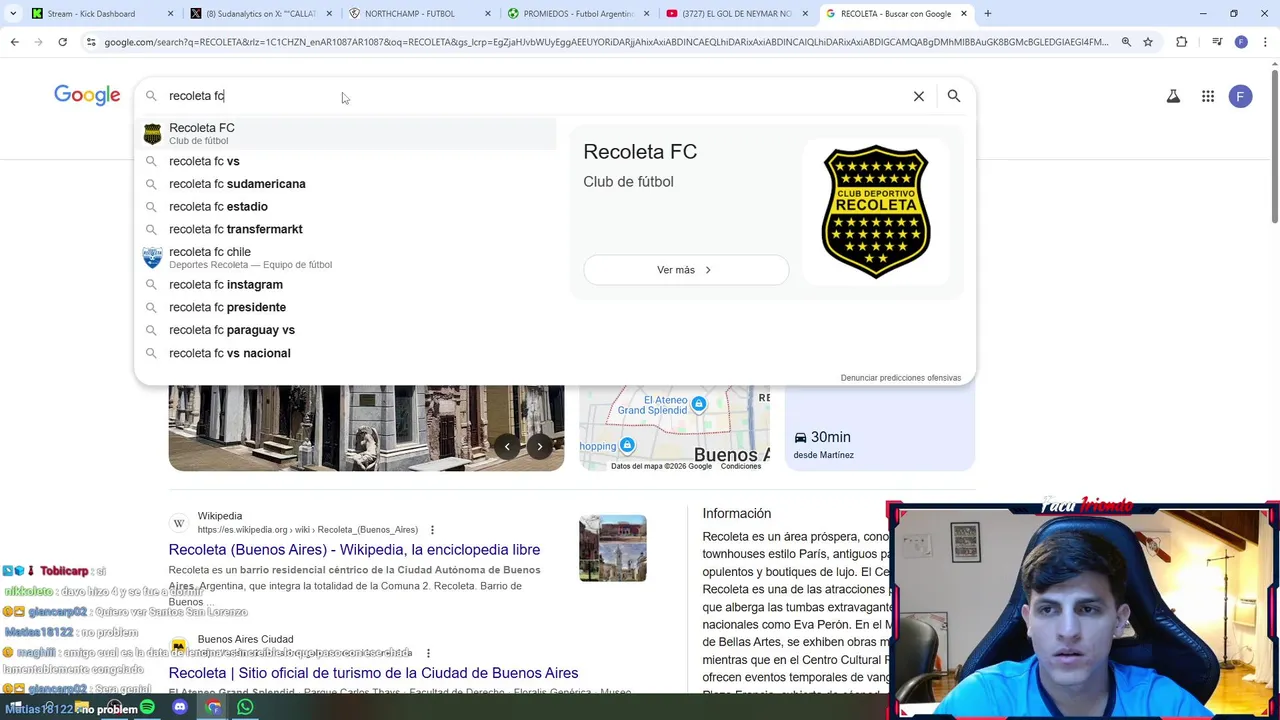Screen dimensions: 1280x720
Task: Open the Buenos Aires map preview
Action: (x=675, y=427)
